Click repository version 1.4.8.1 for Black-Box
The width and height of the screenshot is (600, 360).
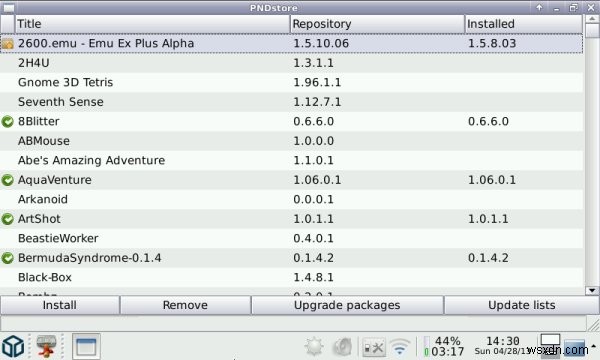(x=313, y=277)
